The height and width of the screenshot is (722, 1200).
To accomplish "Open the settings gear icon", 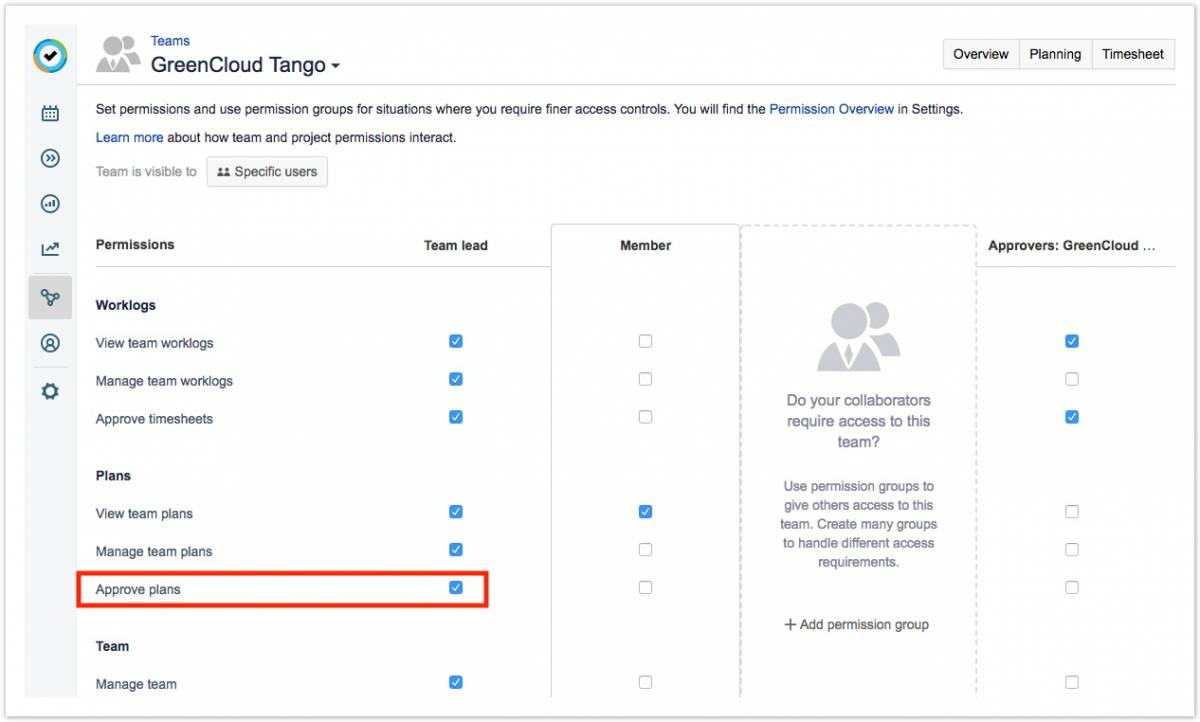I will click(50, 391).
